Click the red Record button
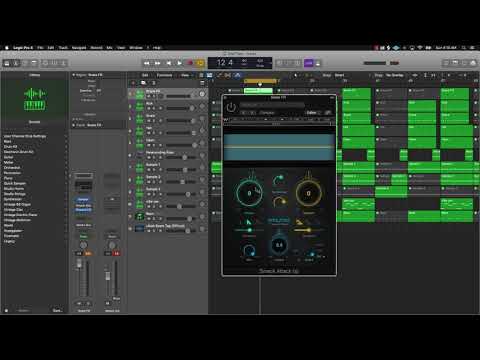 190,63
